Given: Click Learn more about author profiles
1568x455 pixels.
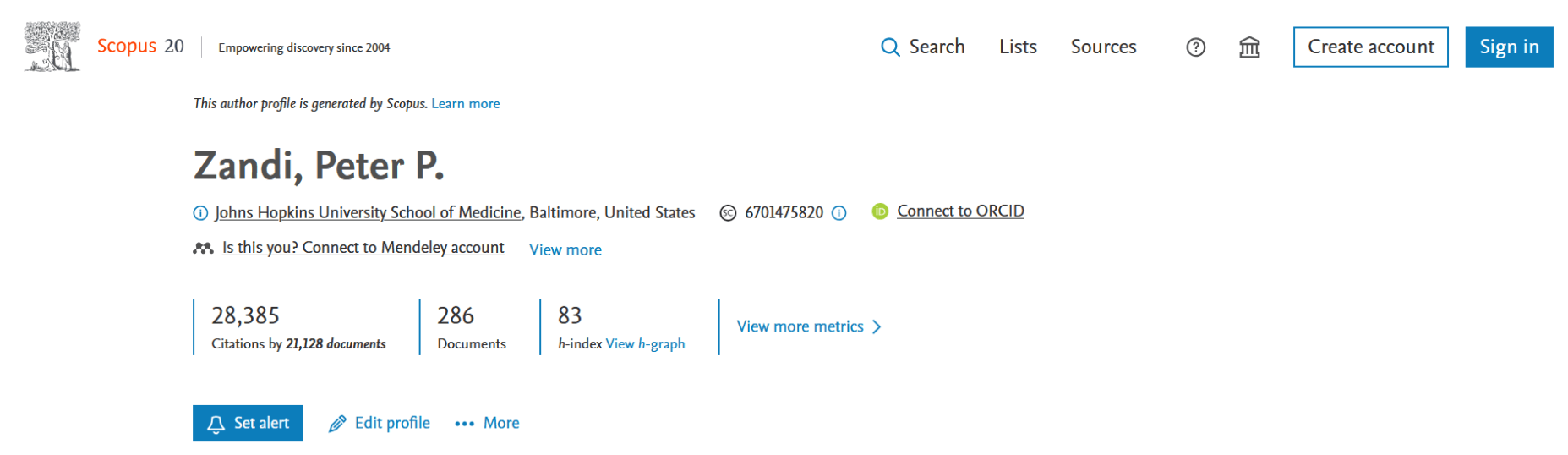Looking at the screenshot, I should point(466,103).
